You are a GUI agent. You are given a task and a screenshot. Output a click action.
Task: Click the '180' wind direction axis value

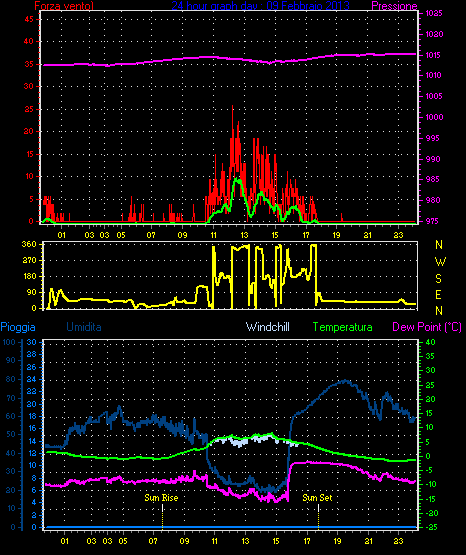pyautogui.click(x=29, y=276)
